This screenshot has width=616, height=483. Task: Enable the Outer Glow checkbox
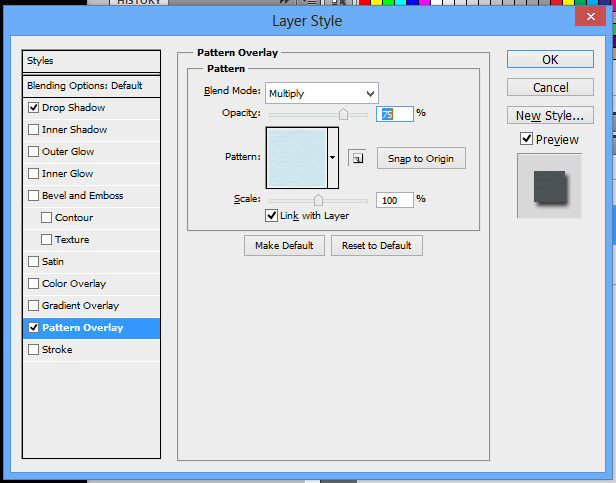[33, 152]
